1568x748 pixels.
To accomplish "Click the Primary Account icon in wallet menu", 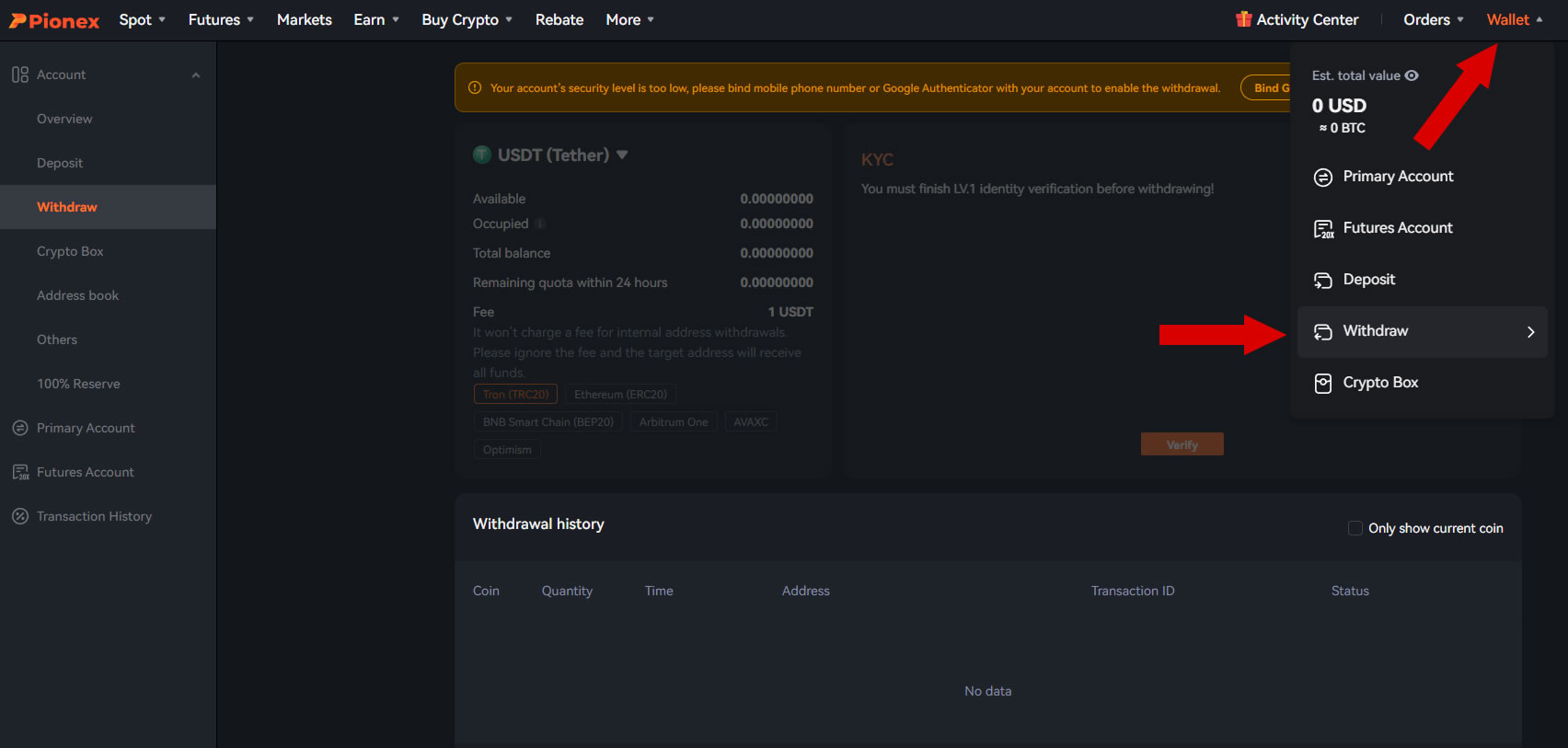I will 1322,178.
